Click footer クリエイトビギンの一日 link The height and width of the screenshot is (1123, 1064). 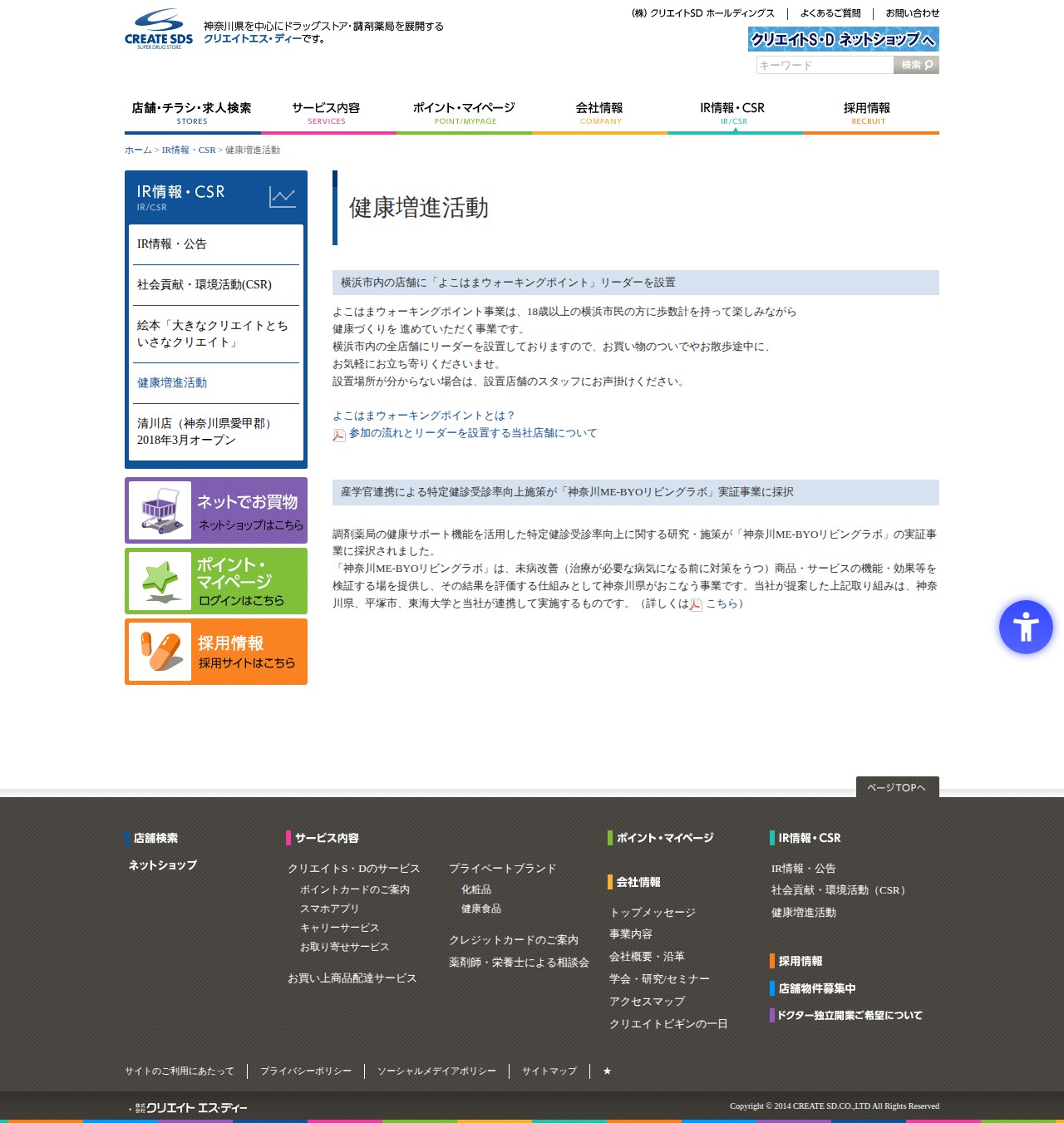pos(669,1024)
